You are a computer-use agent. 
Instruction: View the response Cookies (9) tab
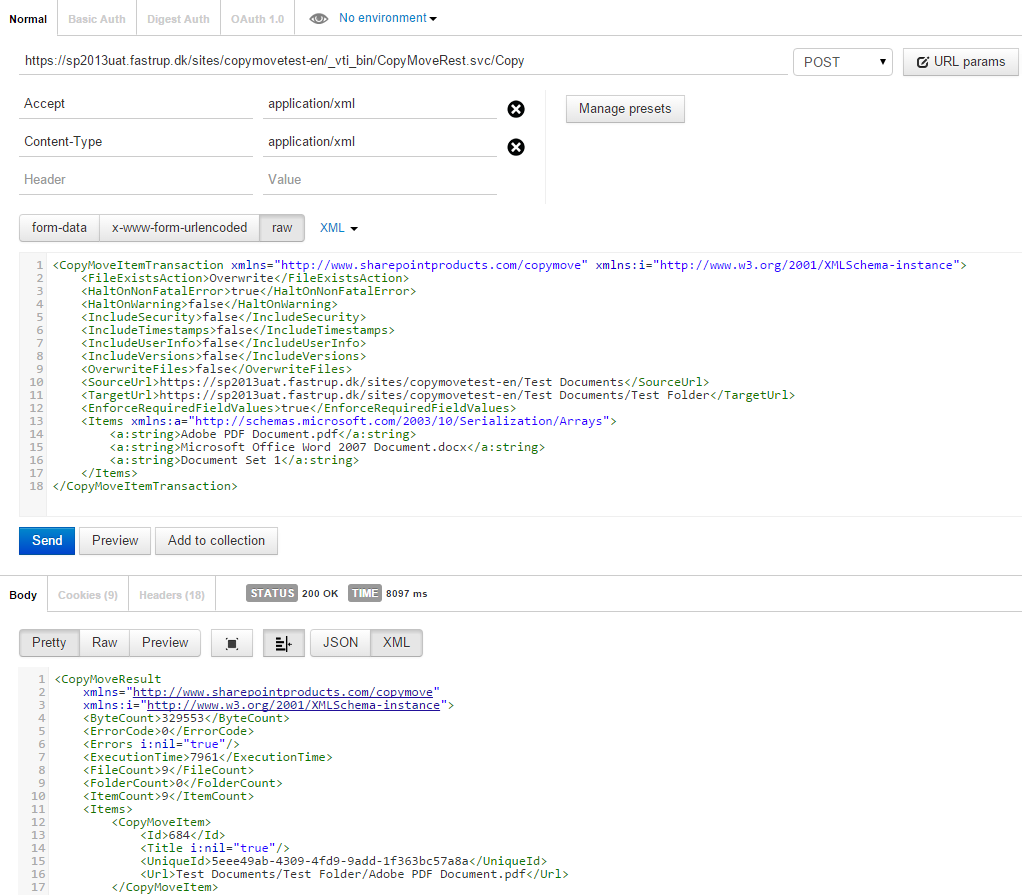click(87, 594)
